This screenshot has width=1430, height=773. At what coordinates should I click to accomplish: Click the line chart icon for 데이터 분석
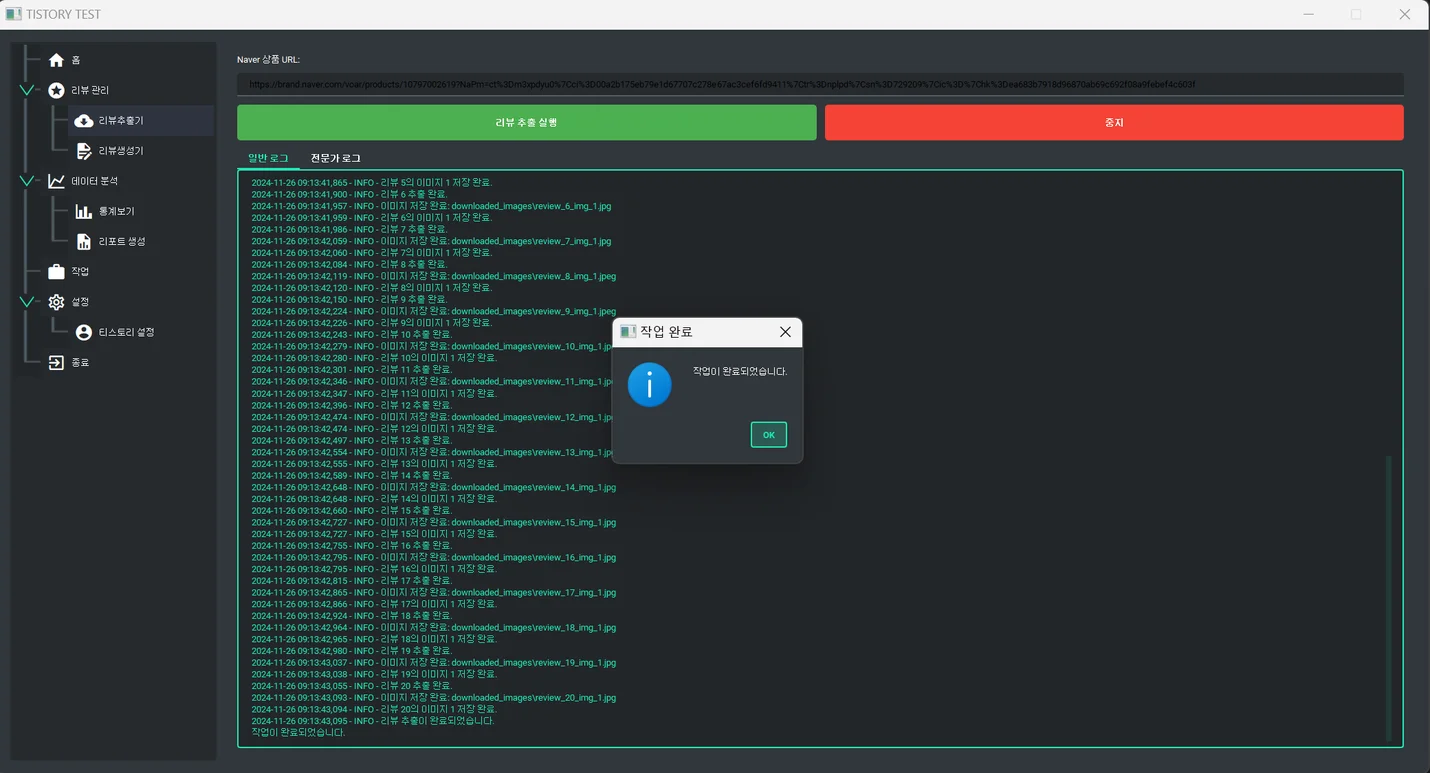56,181
